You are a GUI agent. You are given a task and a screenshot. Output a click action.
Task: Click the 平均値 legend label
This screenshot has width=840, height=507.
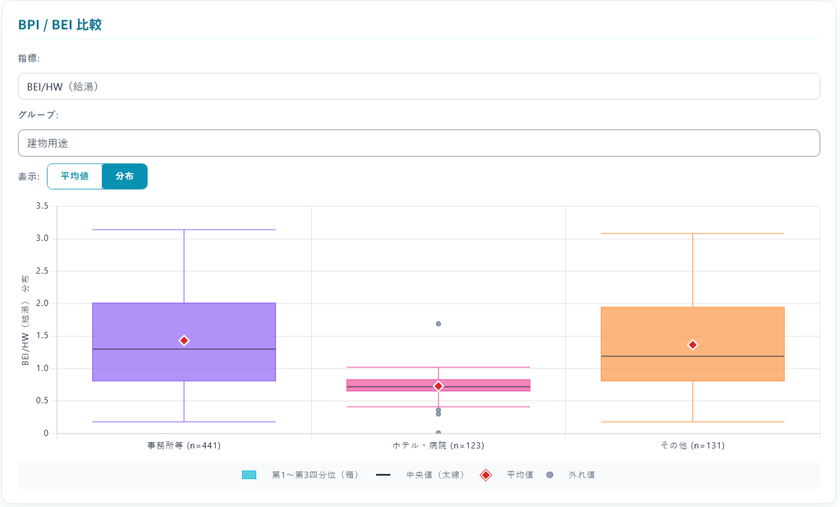(520, 475)
